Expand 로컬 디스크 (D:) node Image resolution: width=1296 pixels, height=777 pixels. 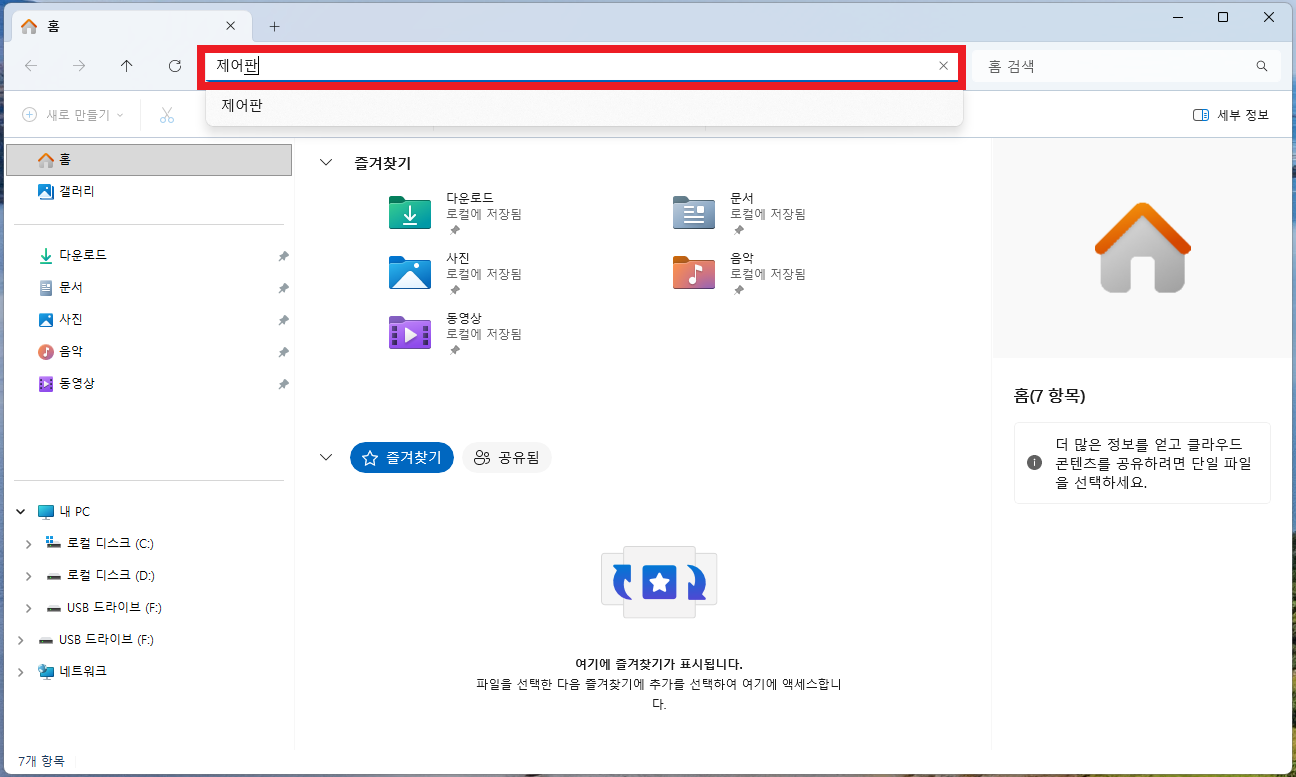[29, 576]
